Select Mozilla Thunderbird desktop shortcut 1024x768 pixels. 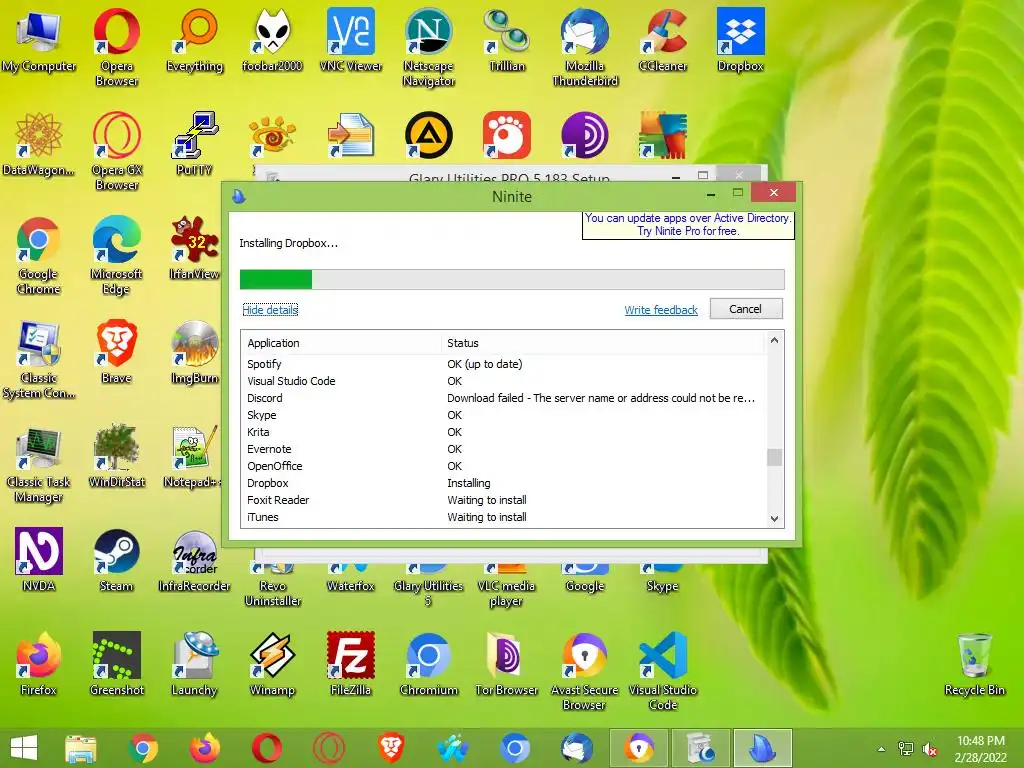[585, 47]
